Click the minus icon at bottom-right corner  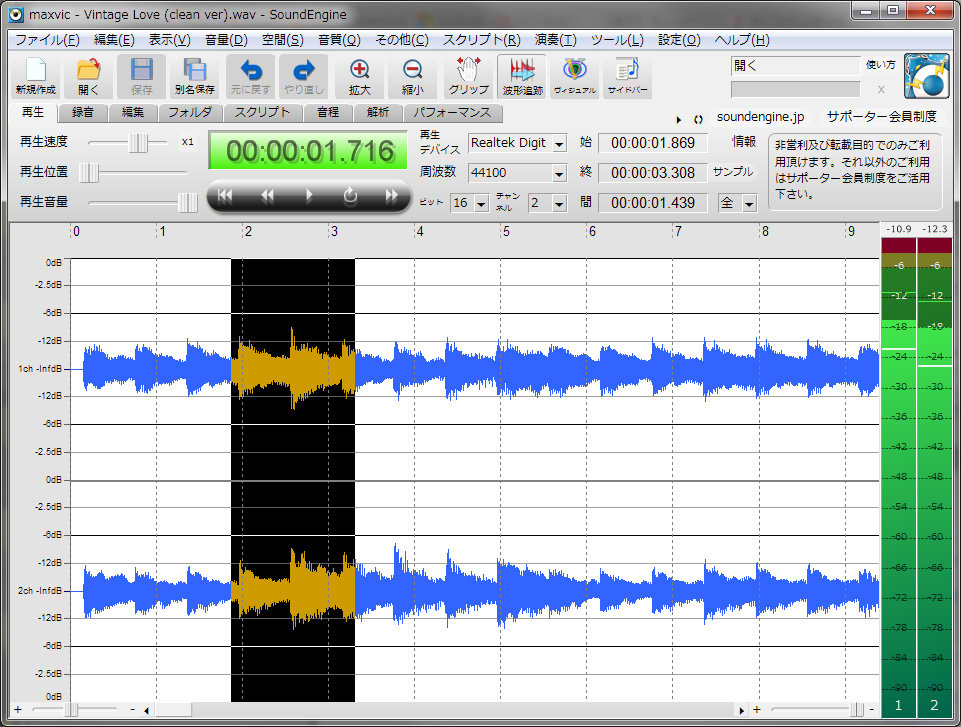click(872, 709)
